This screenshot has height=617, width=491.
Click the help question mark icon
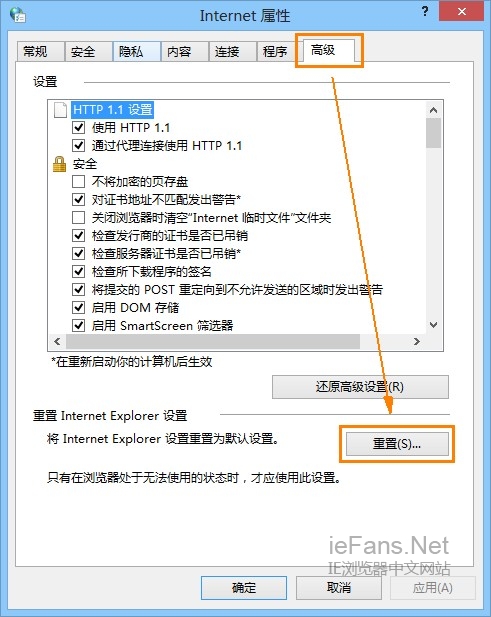(425, 11)
